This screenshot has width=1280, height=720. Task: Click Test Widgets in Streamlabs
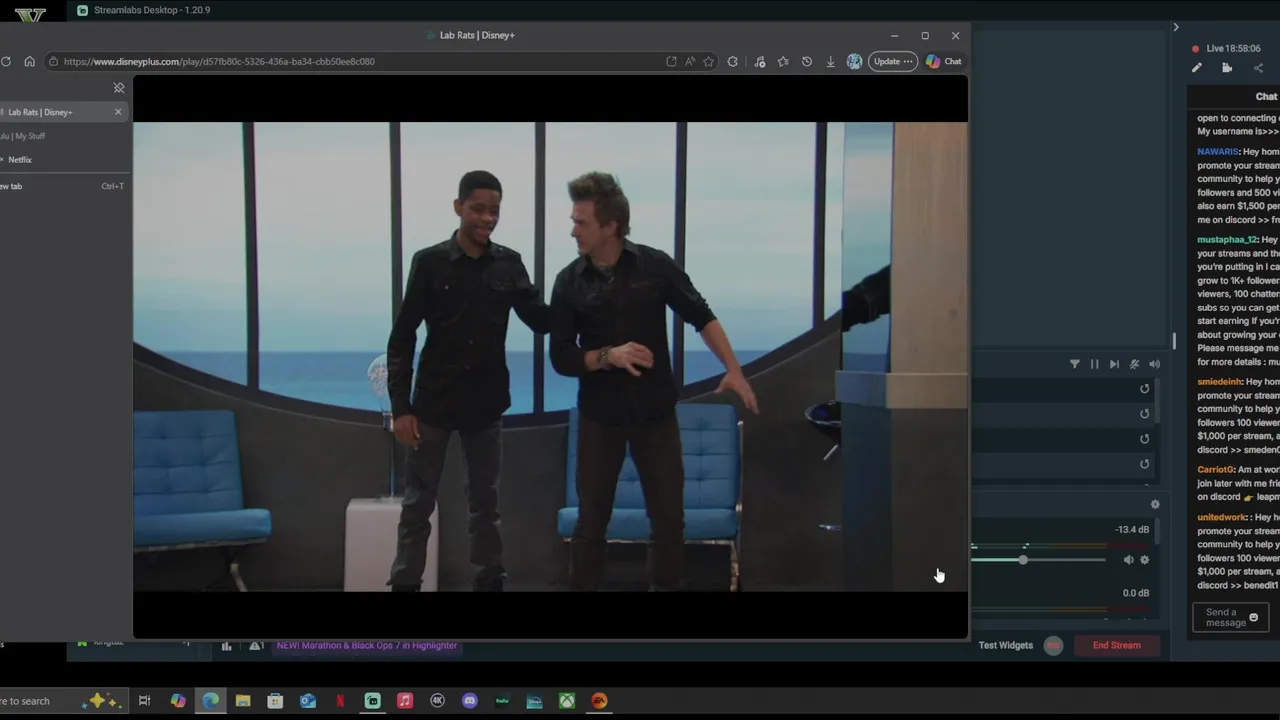[1005, 645]
